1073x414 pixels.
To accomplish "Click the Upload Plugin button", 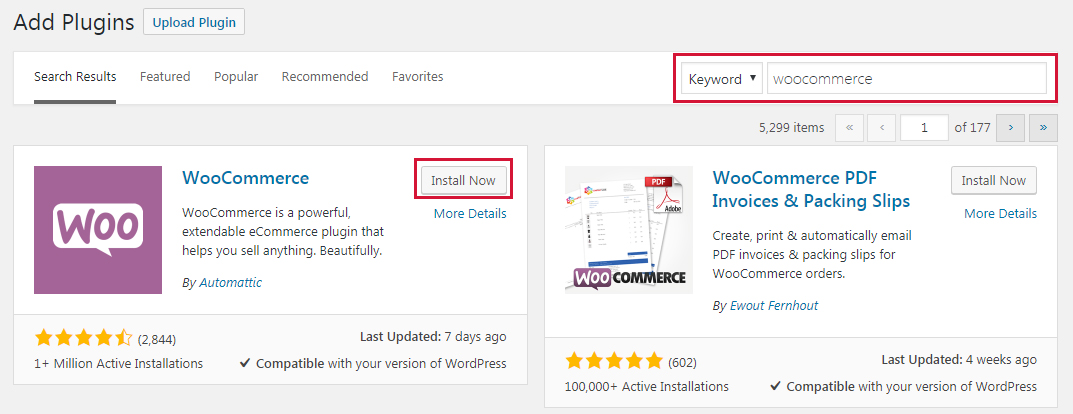I will [194, 22].
